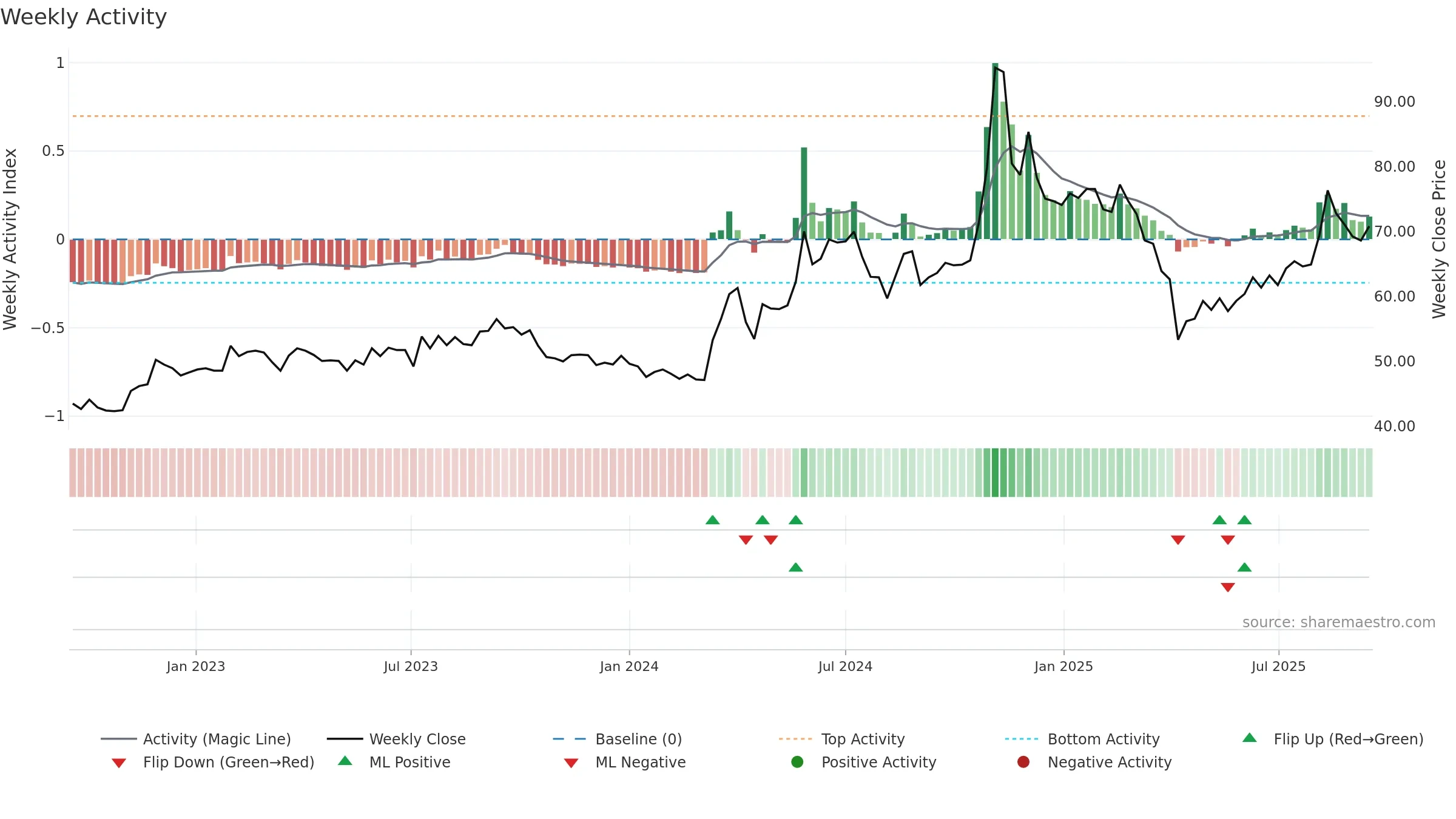
Task: Toggle the ML Positive legend entry
Action: point(394,762)
